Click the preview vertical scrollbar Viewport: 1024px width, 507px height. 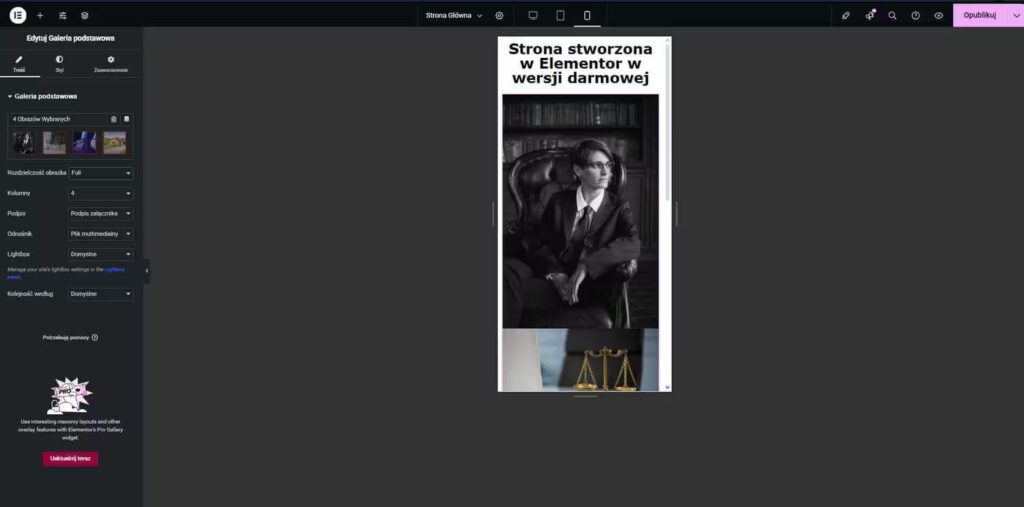click(x=667, y=122)
